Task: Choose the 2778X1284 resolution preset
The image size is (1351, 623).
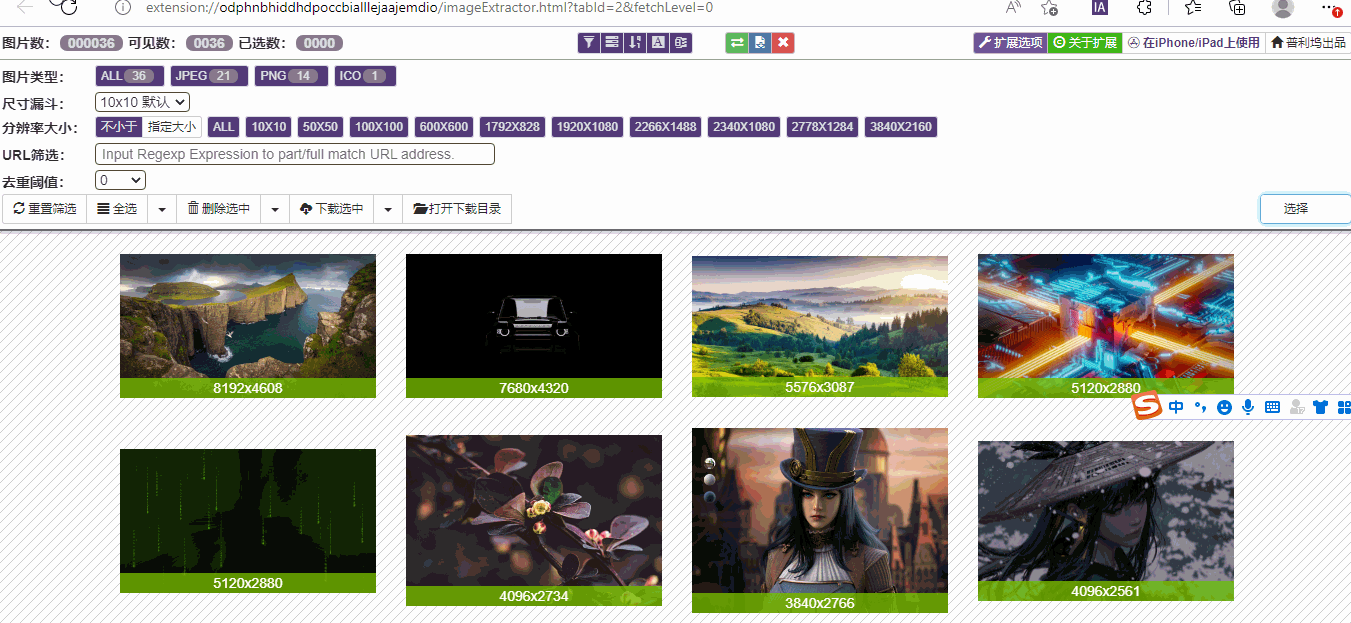Action: 822,127
